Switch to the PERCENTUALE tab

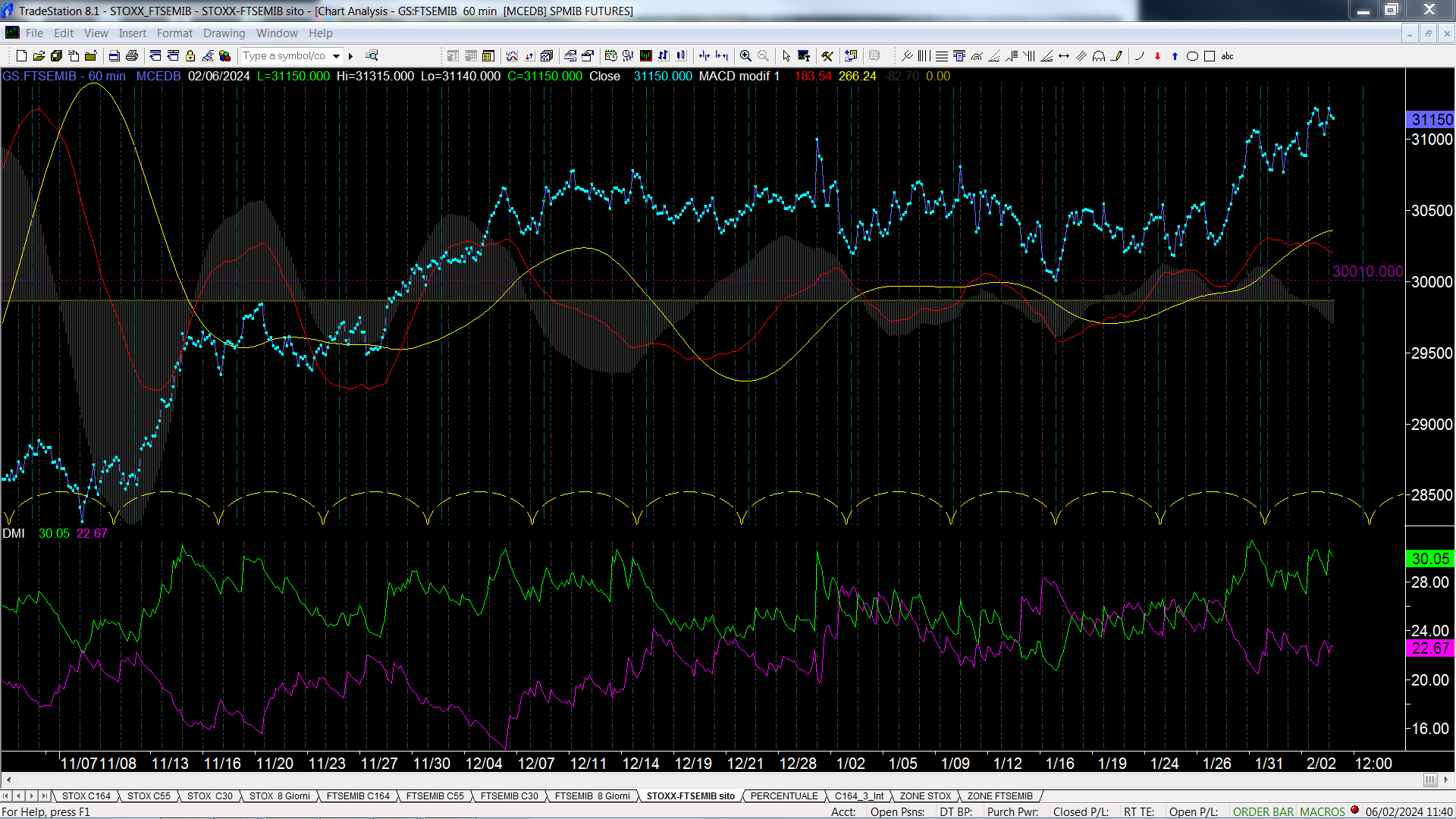784,795
